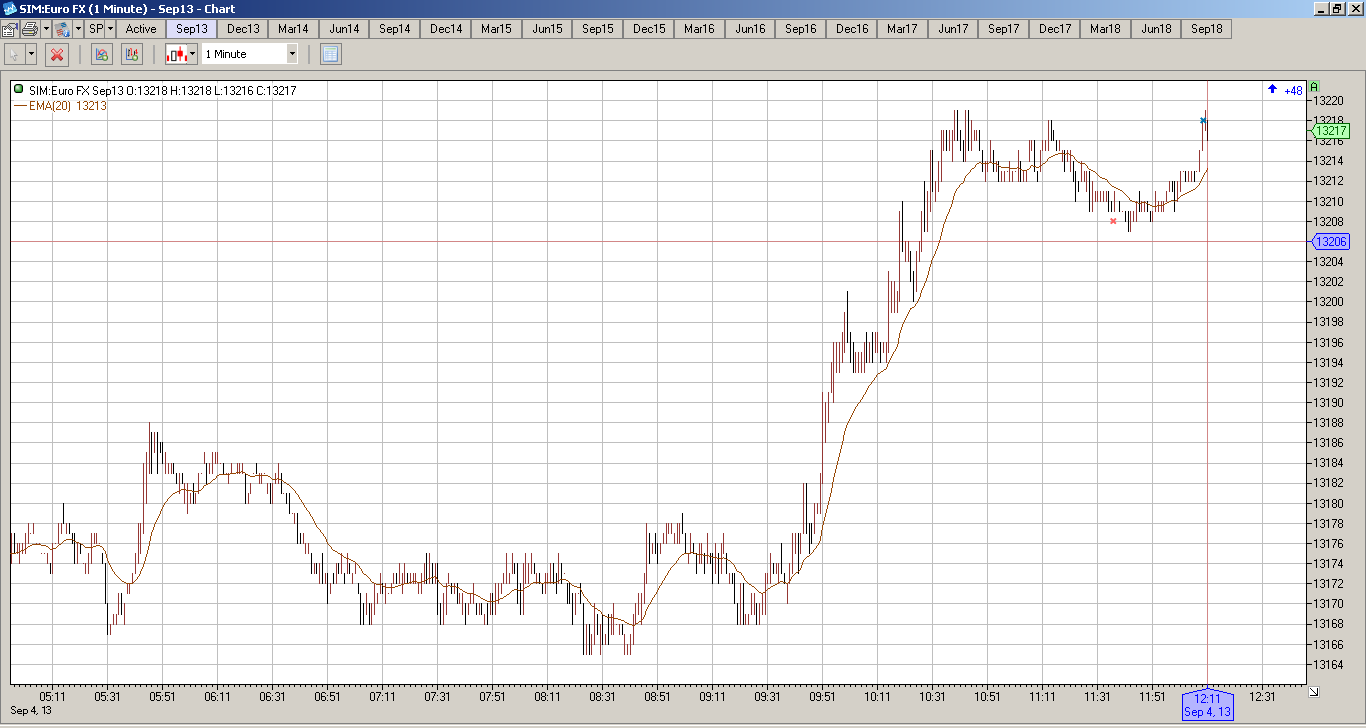
Task: Click the red X delete tool
Action: (x=57, y=54)
